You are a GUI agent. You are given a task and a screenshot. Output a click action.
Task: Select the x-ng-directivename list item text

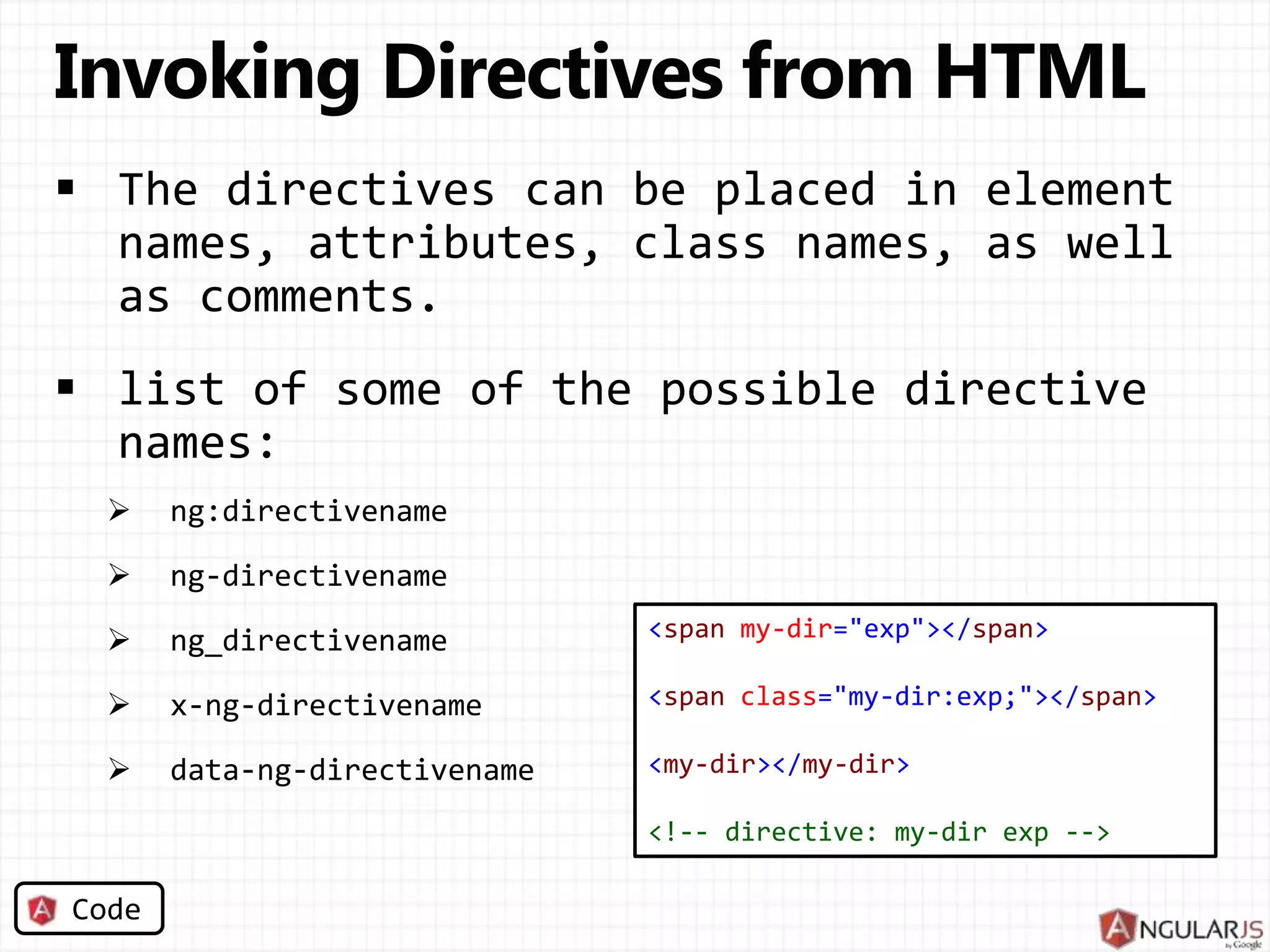pos(326,706)
